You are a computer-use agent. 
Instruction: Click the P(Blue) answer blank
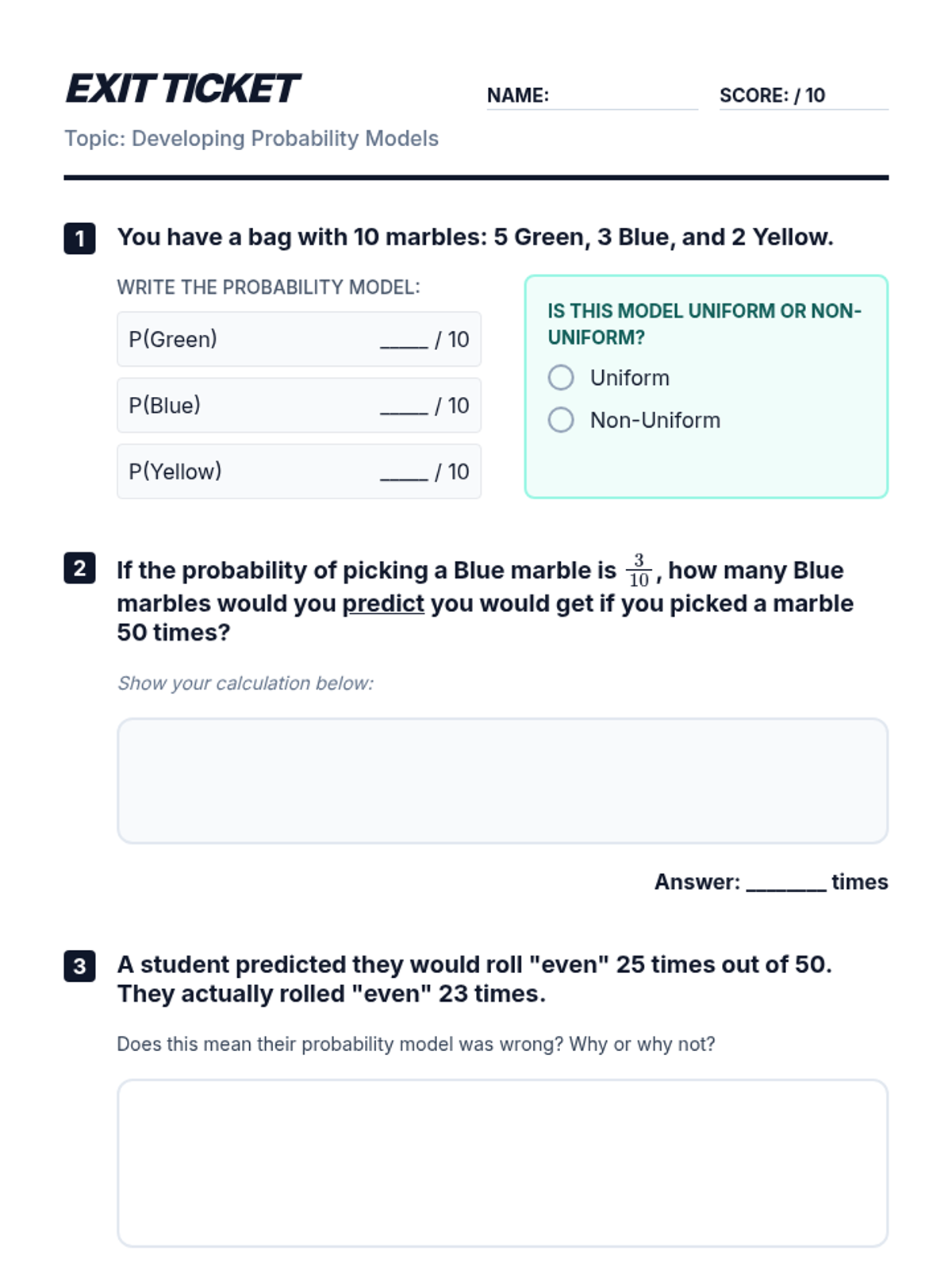(404, 406)
